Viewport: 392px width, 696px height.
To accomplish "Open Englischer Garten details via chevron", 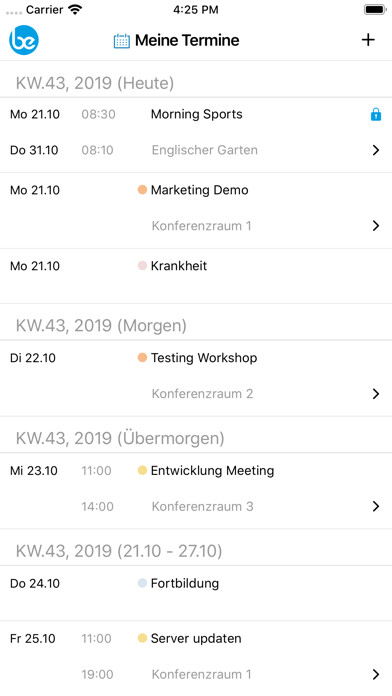I will [376, 150].
